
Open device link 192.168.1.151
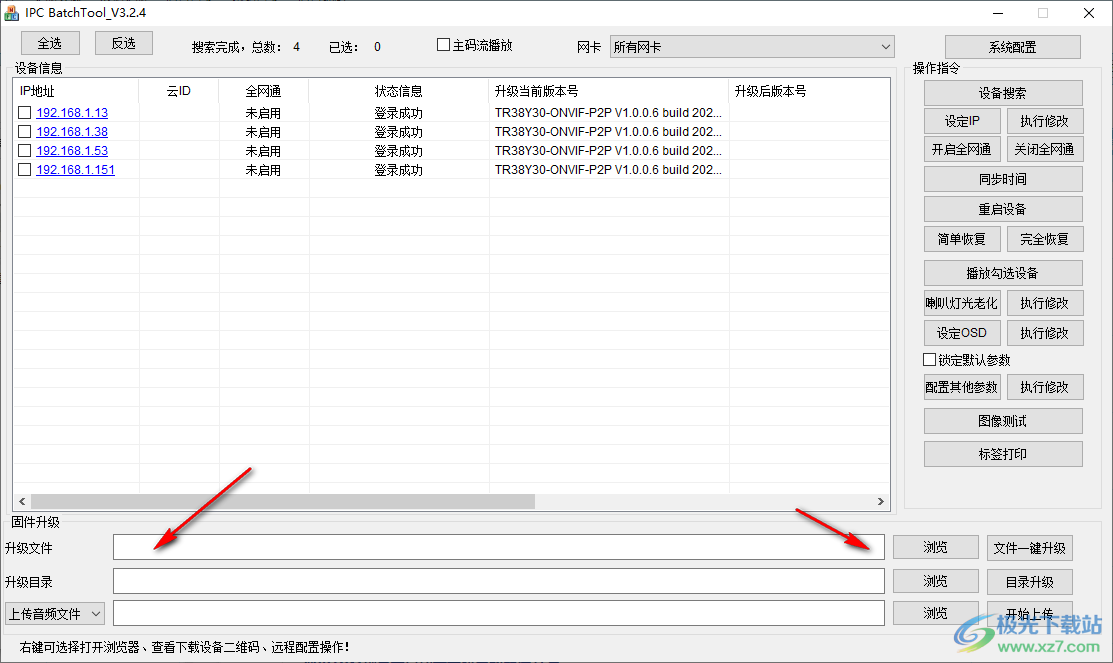[75, 169]
